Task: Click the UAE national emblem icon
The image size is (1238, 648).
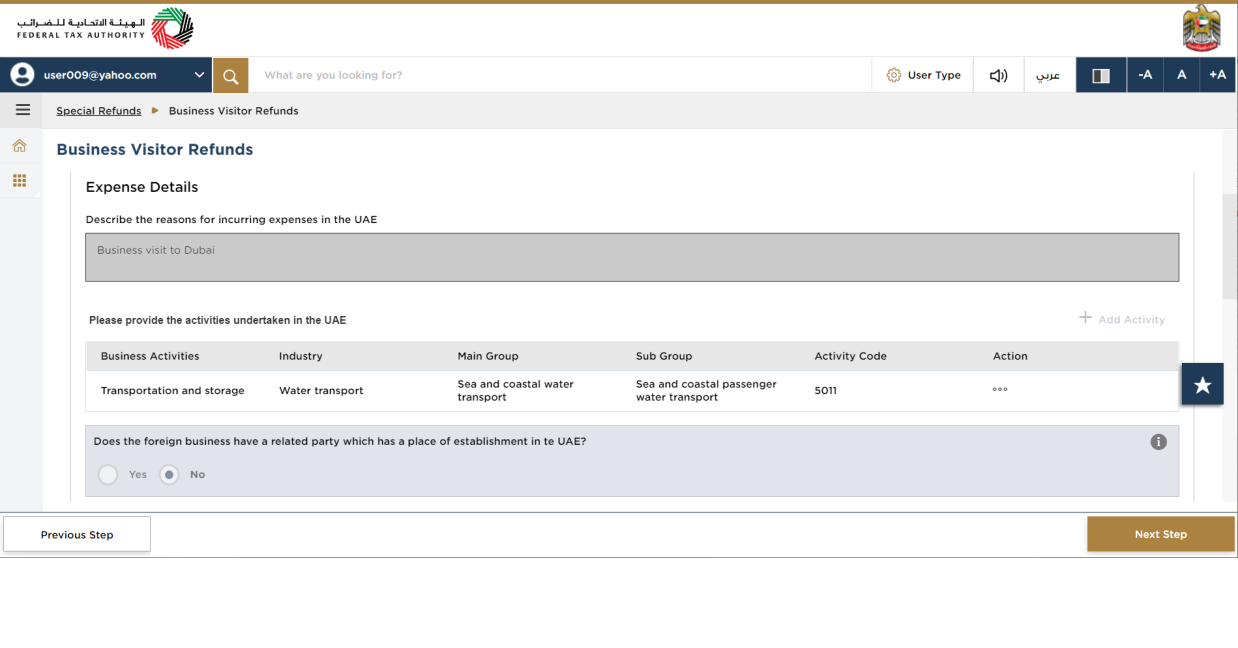Action: (x=1201, y=28)
